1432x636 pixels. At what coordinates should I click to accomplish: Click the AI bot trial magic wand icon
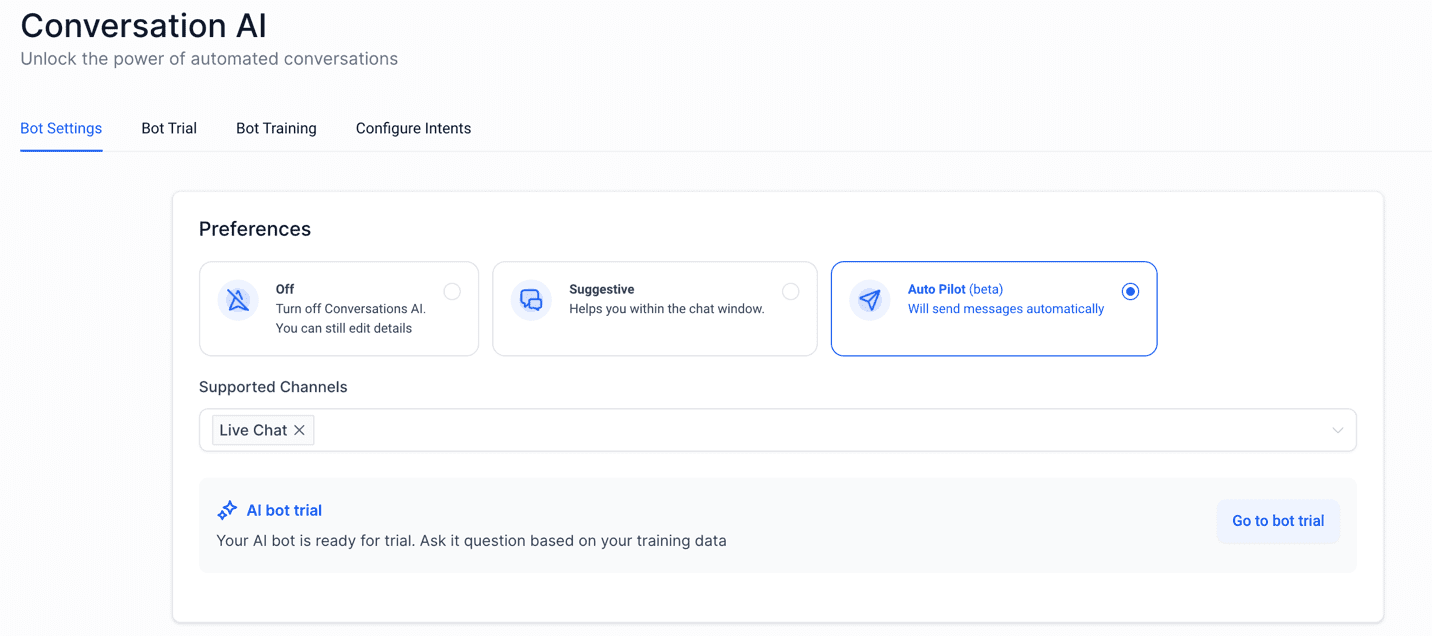pyautogui.click(x=228, y=509)
